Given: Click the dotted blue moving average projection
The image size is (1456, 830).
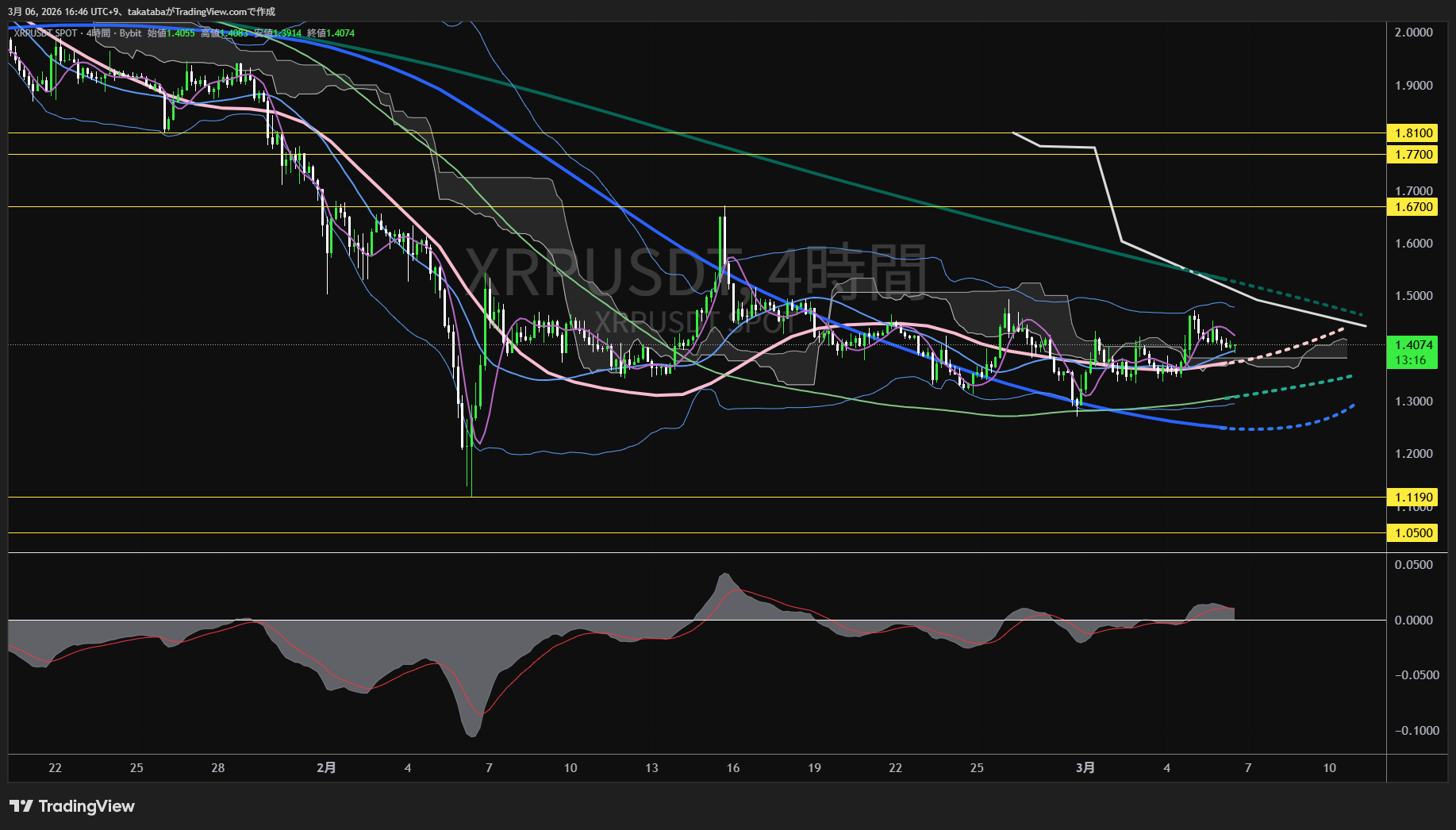Looking at the screenshot, I should tap(1301, 425).
